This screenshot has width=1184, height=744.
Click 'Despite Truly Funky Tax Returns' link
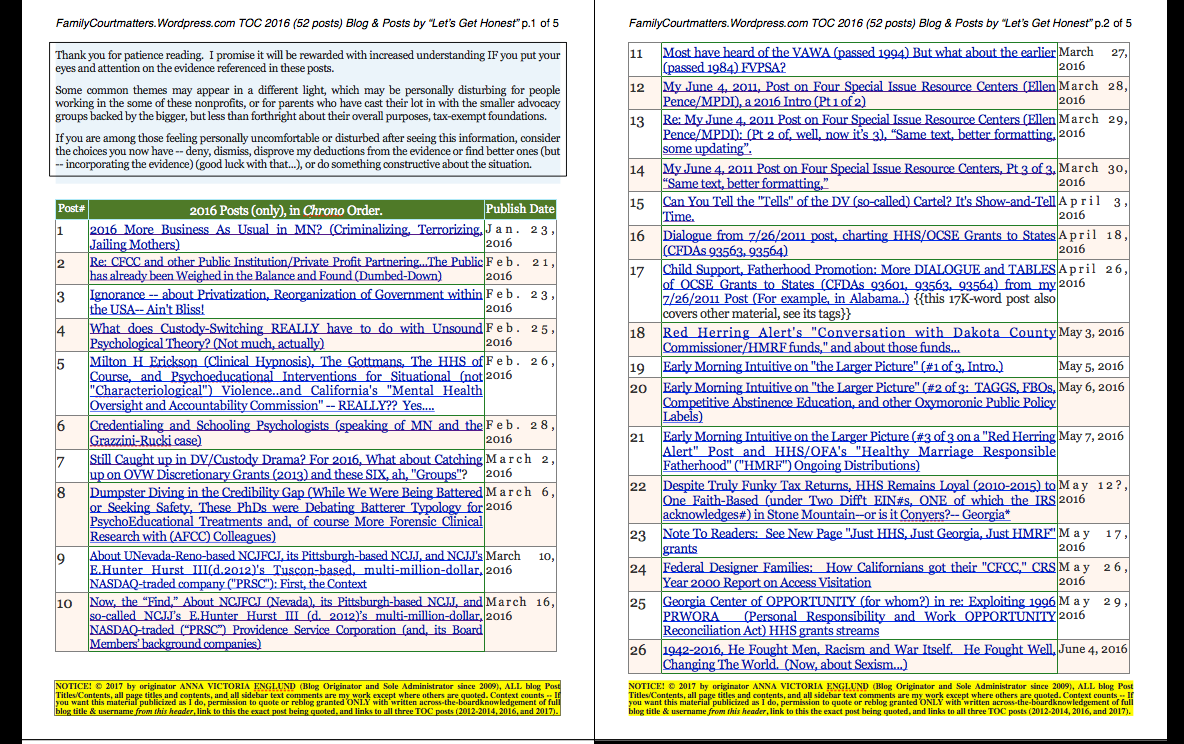pos(858,486)
